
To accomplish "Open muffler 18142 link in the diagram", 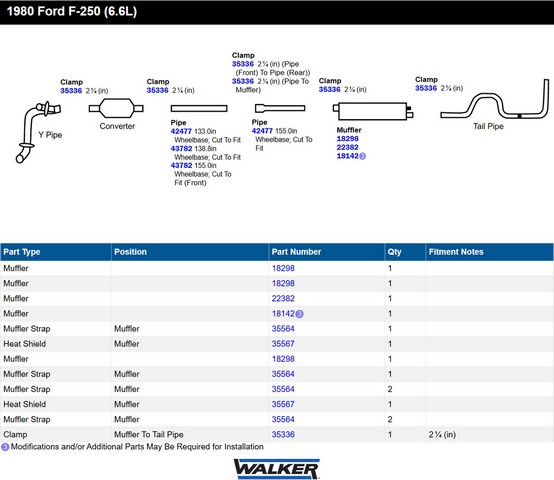I will [348, 156].
